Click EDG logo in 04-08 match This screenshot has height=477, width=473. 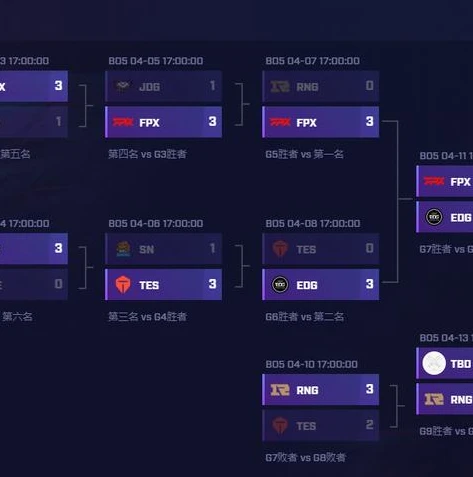[280, 285]
